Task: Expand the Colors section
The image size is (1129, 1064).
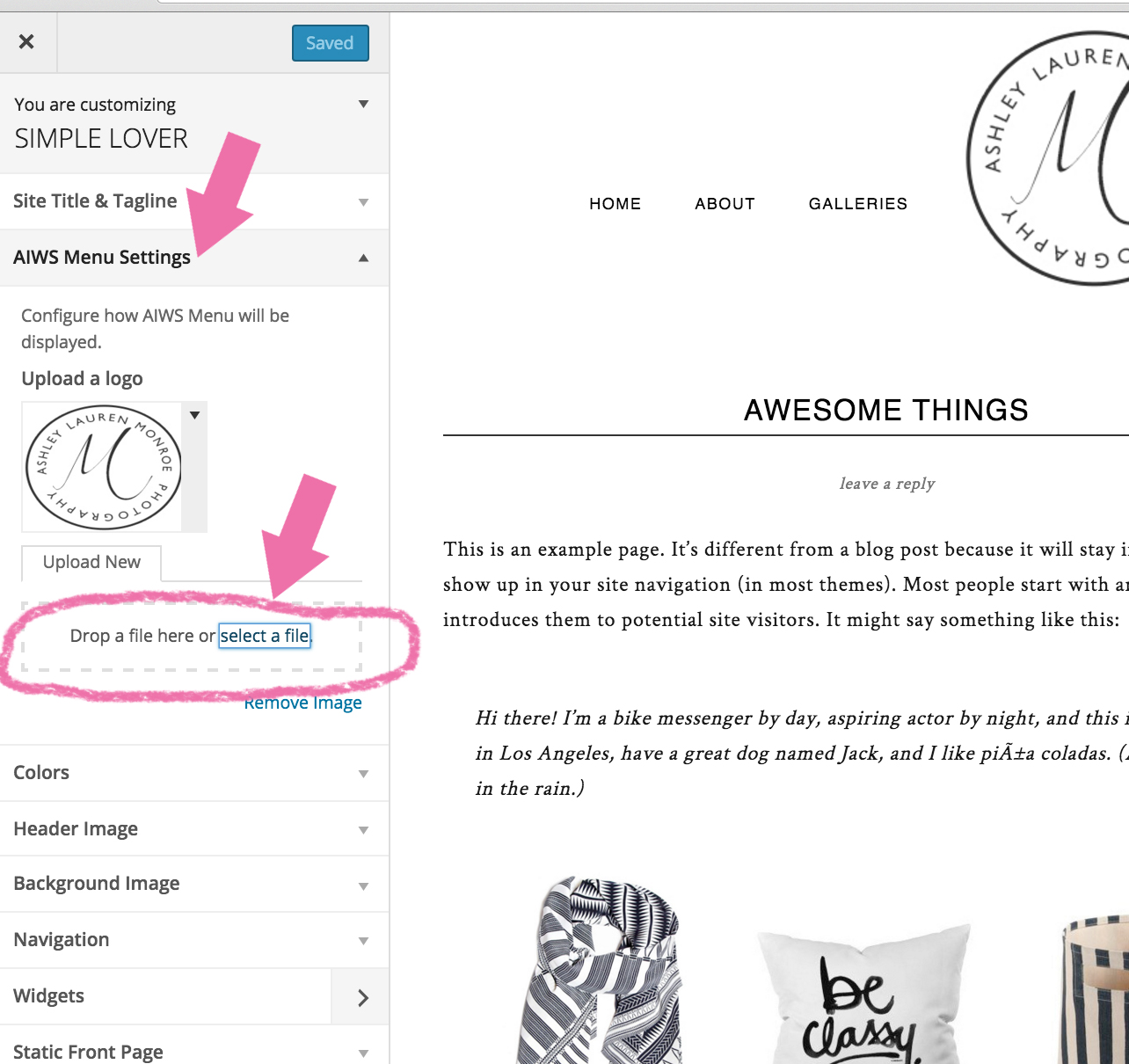Action: click(x=194, y=773)
